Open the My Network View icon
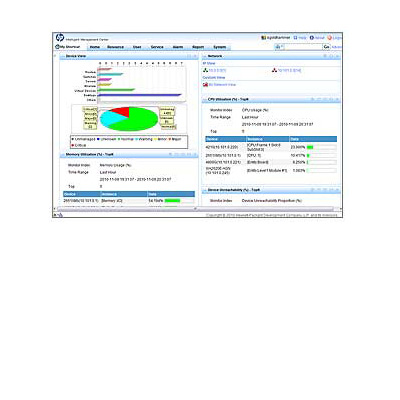Image resolution: width=400 pixels, height=400 pixels. 205,85
